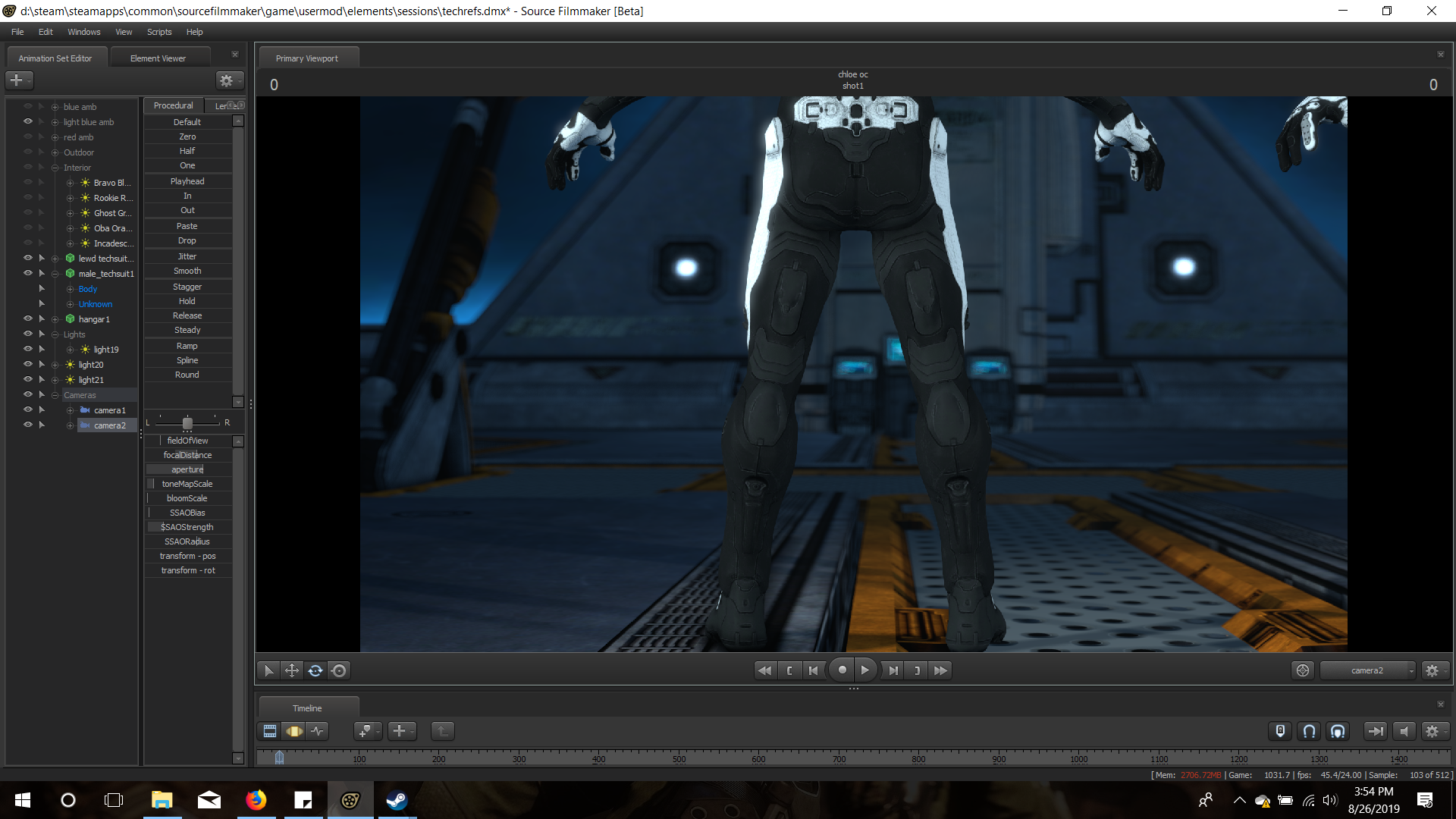Open the Clip Editor timeline mode
The height and width of the screenshot is (819, 1456).
click(x=270, y=731)
